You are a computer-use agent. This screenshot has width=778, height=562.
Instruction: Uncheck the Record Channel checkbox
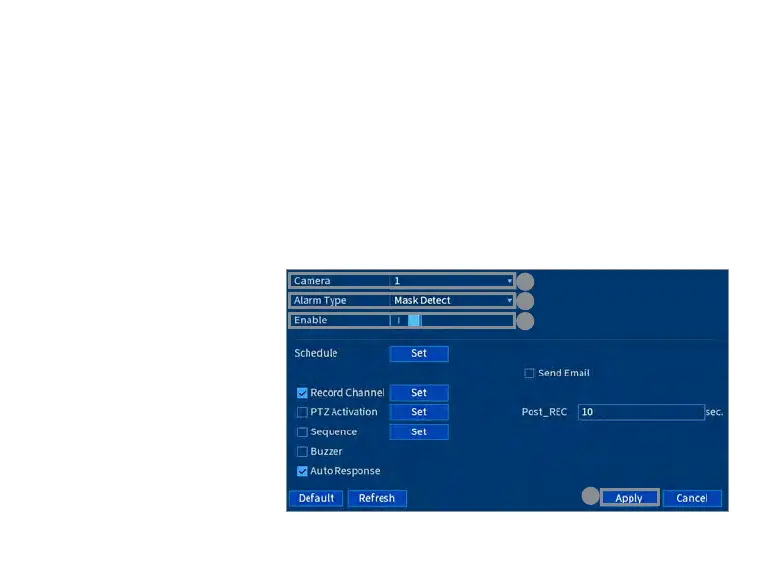(302, 393)
